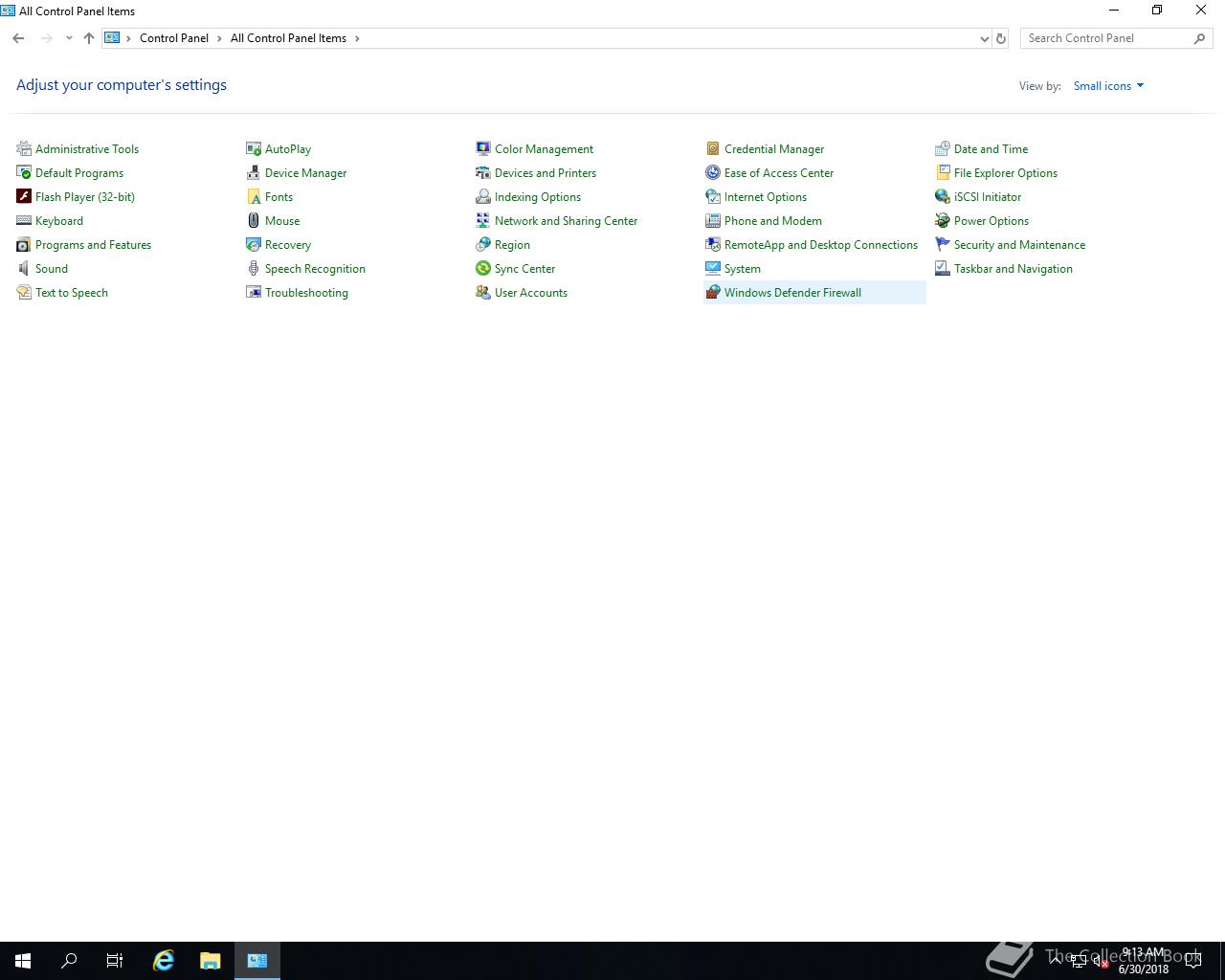Select the Keyboard icon
Image resolution: width=1225 pixels, height=980 pixels.
[24, 220]
